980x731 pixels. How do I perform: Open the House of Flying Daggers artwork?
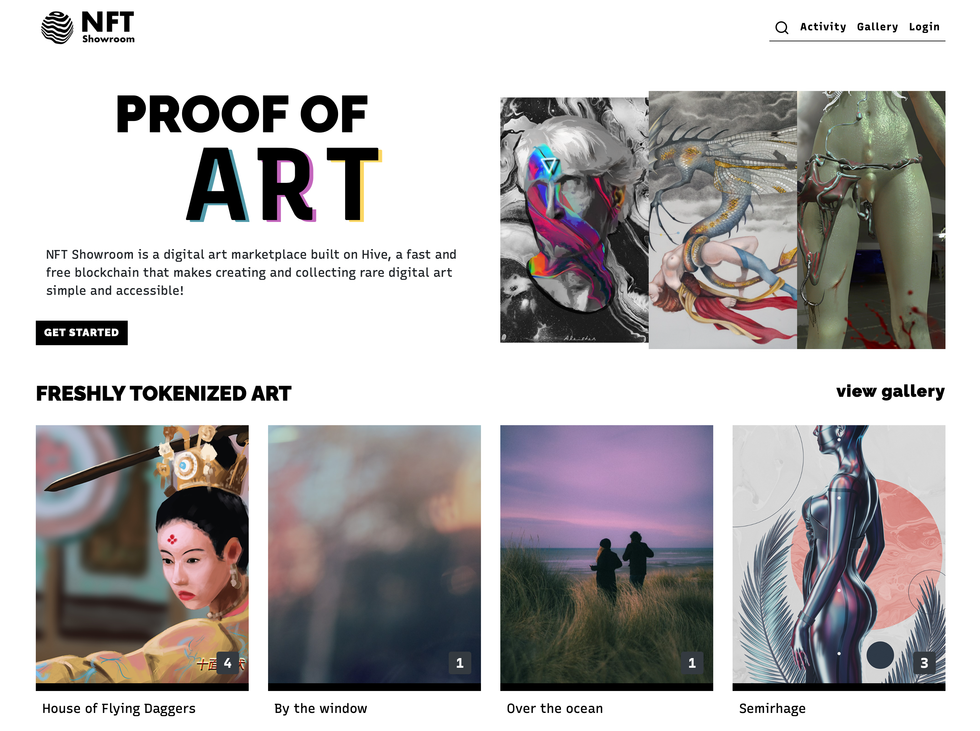click(x=142, y=554)
